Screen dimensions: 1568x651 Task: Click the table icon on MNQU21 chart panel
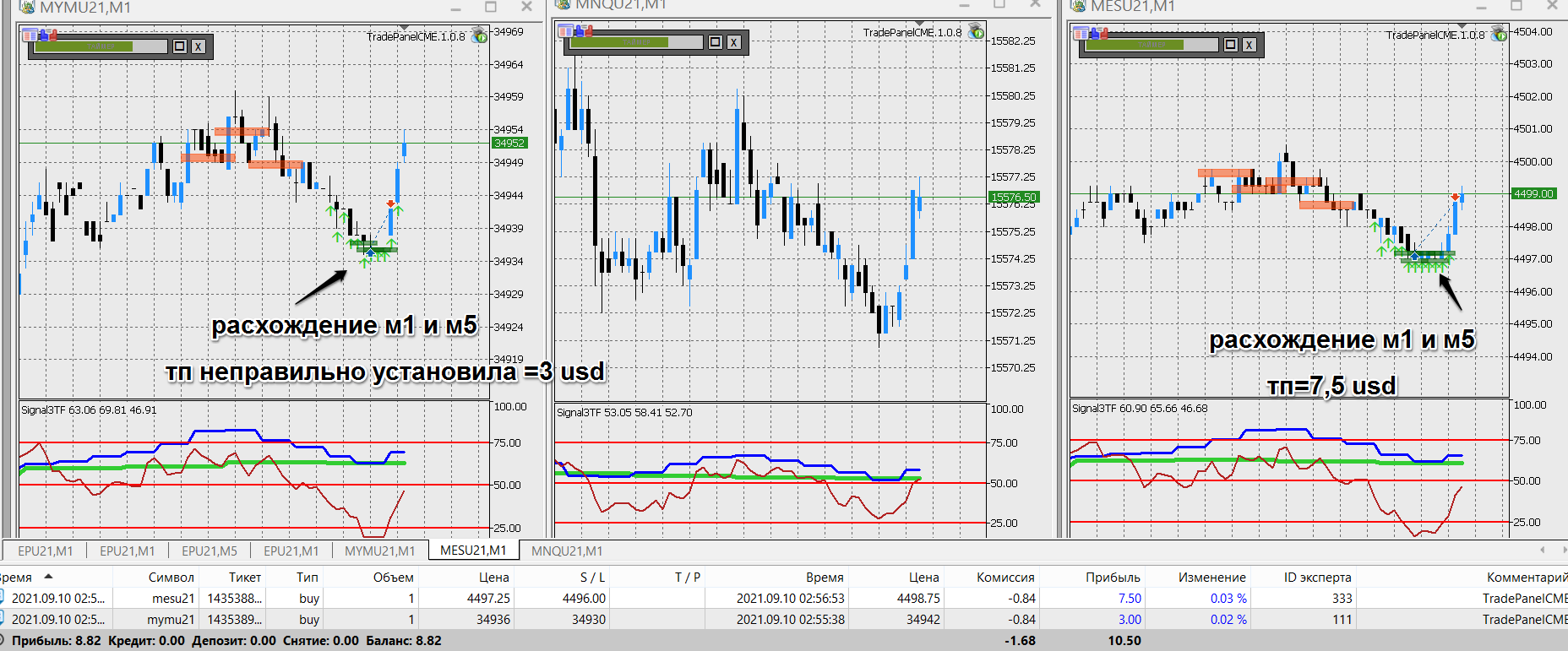[x=566, y=31]
